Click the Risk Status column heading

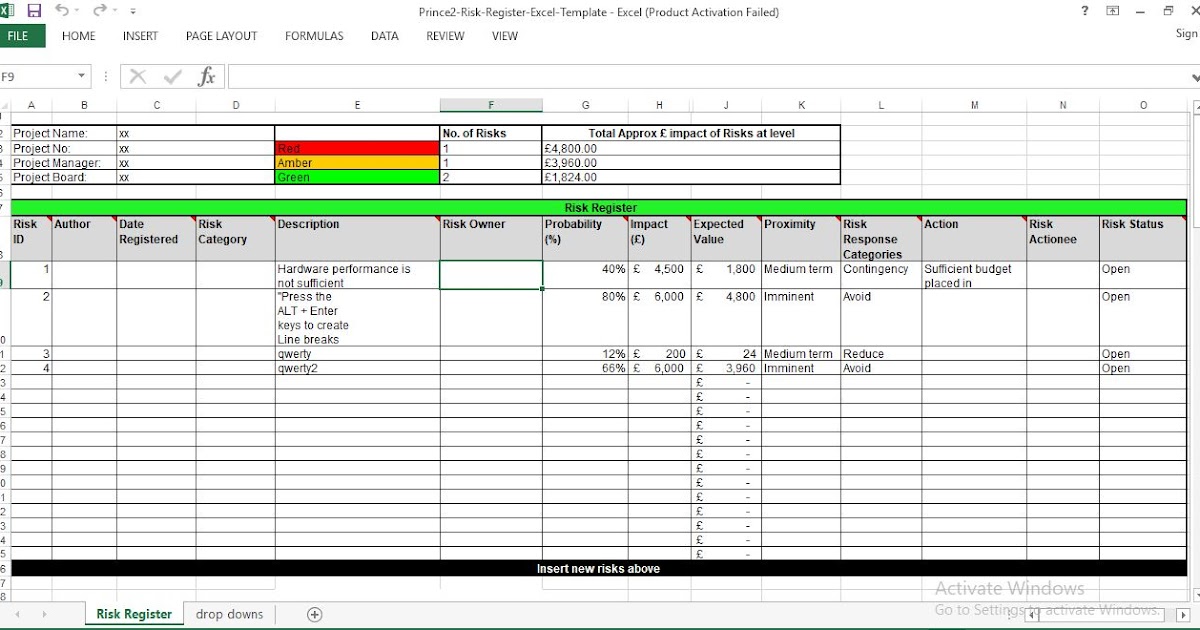(x=1143, y=239)
